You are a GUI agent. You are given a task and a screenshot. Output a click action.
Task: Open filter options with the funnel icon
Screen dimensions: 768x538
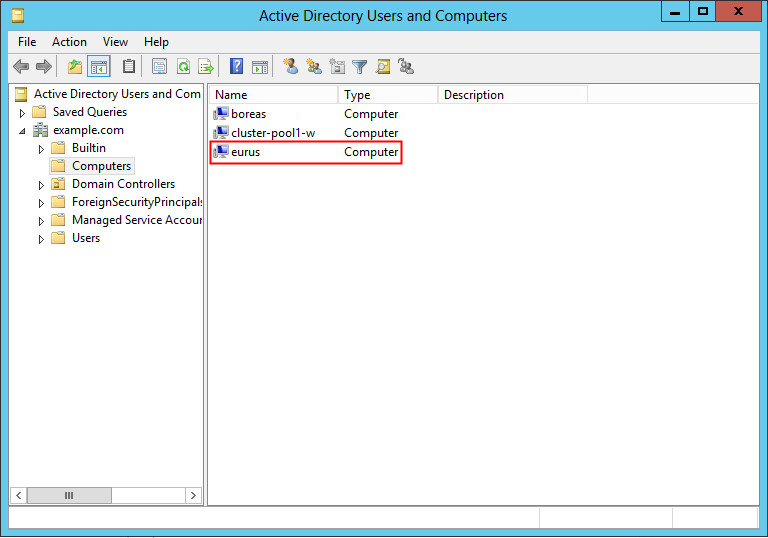pos(360,67)
